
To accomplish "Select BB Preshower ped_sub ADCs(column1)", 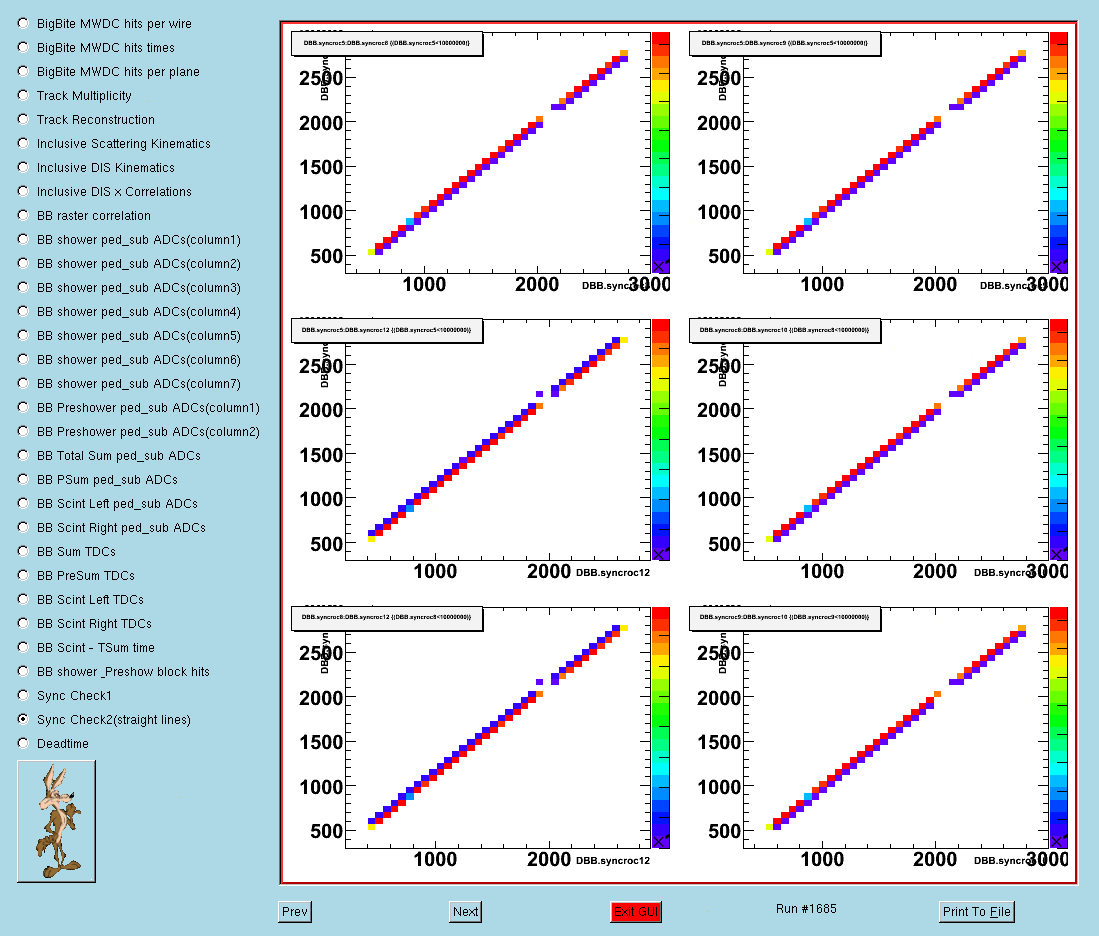I will pos(139,407).
